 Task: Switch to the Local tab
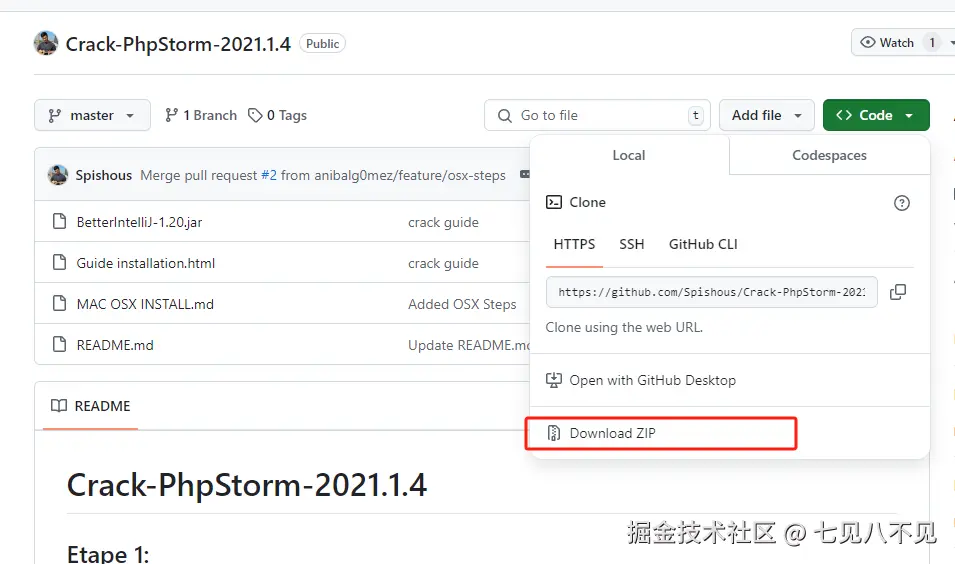(x=629, y=155)
